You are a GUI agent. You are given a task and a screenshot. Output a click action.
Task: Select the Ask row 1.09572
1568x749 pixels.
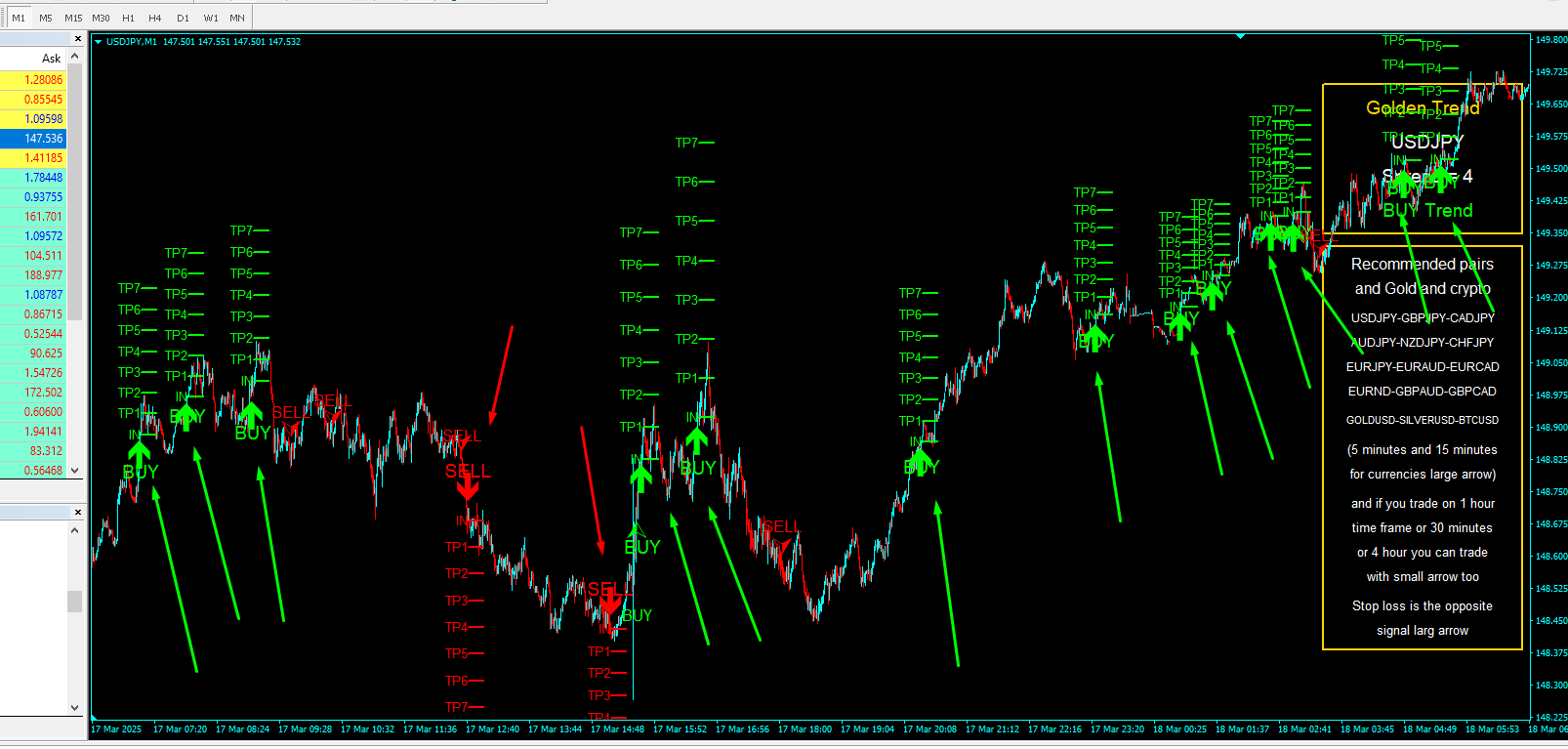[x=33, y=236]
